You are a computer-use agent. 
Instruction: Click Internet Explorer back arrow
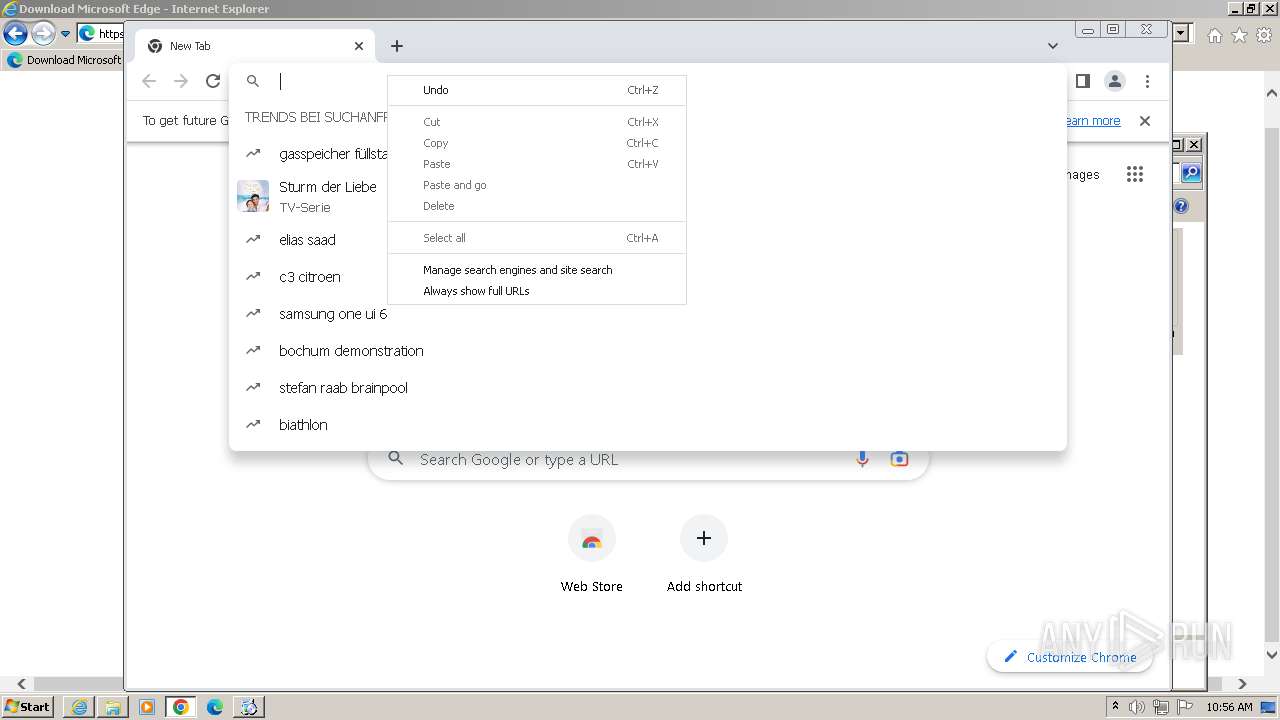tap(15, 34)
